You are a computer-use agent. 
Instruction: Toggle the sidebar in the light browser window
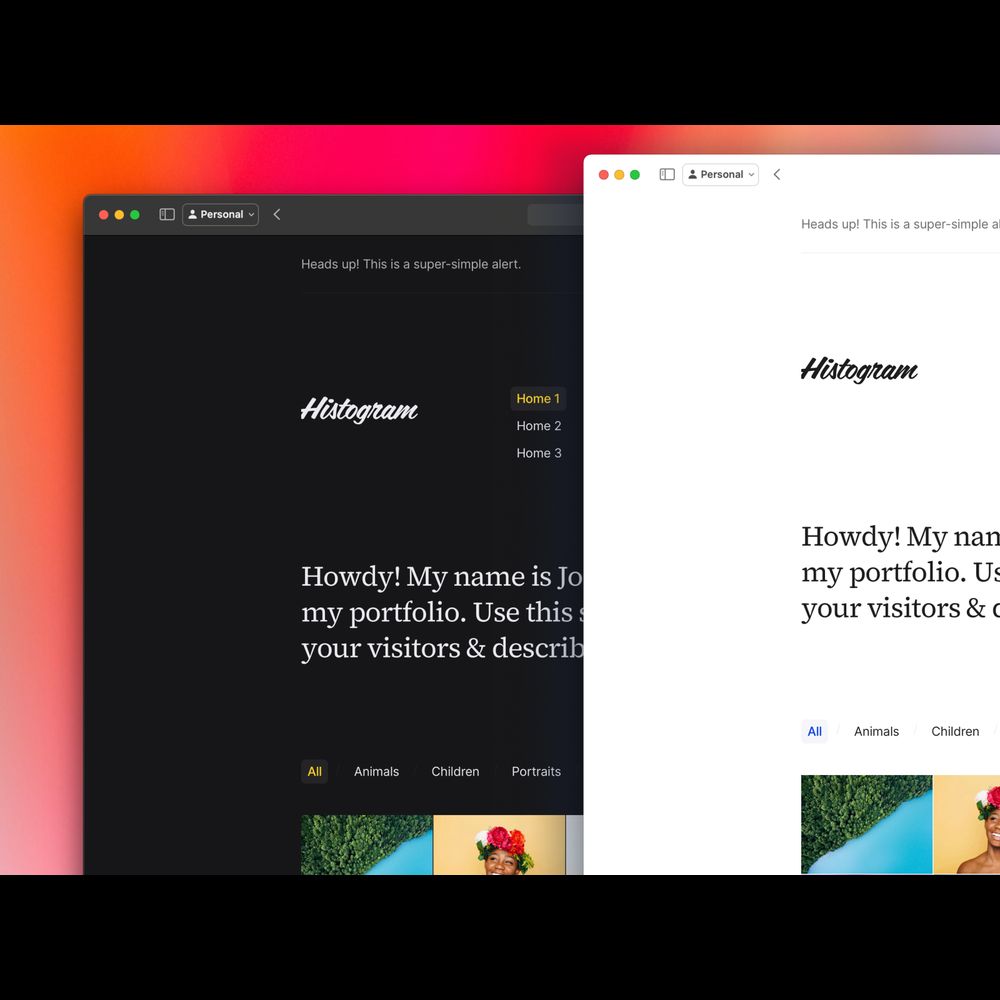tap(667, 174)
